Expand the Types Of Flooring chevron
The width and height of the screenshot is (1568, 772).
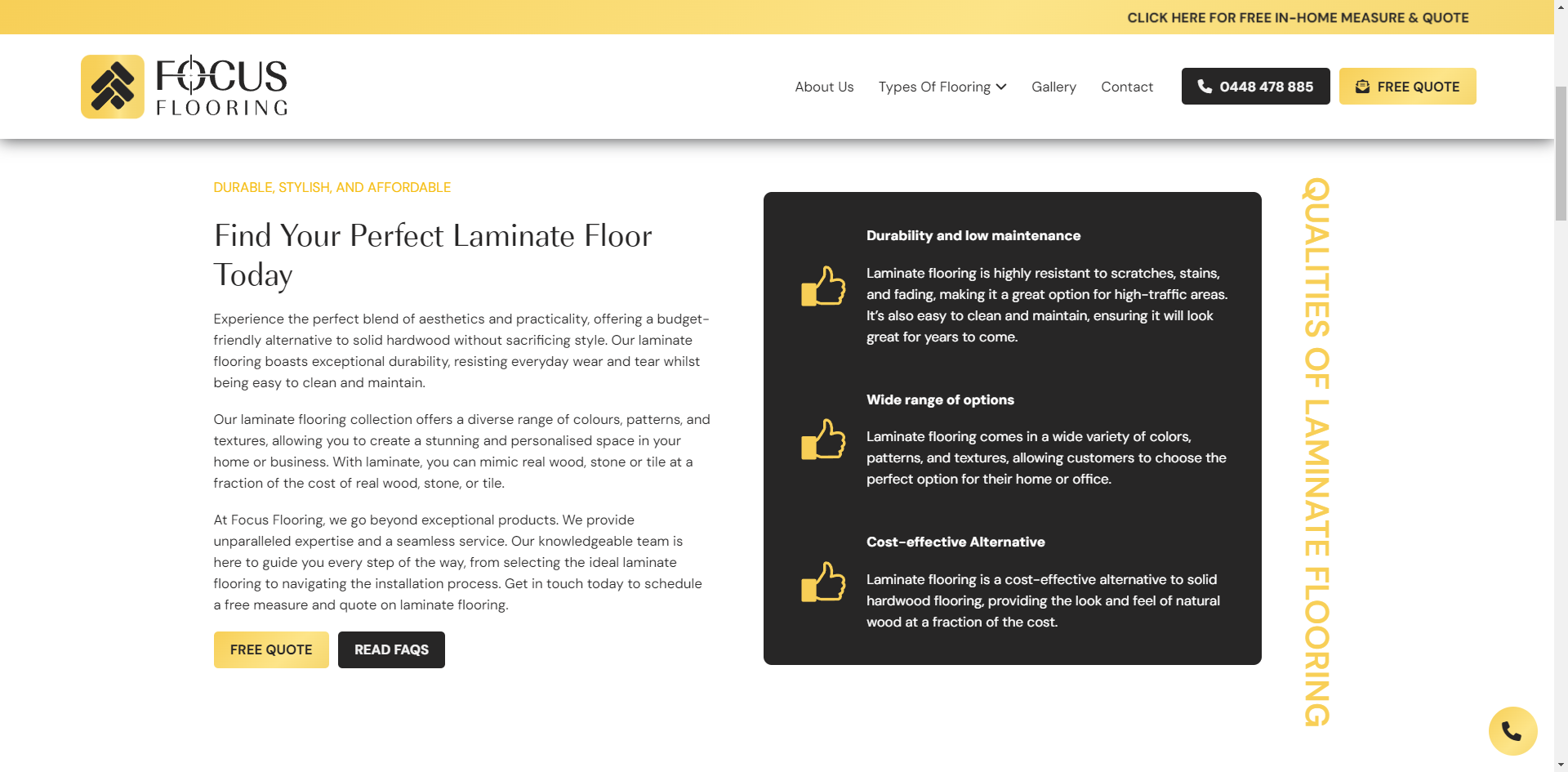pyautogui.click(x=1001, y=87)
